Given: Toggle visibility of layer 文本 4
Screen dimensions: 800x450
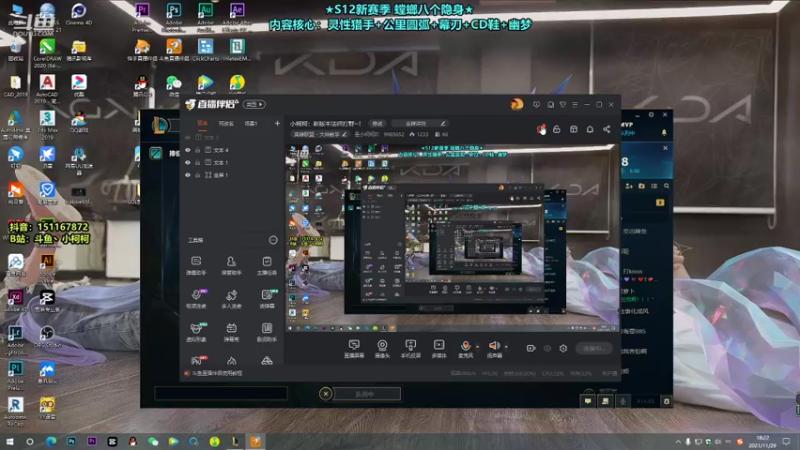Looking at the screenshot, I should (x=188, y=150).
